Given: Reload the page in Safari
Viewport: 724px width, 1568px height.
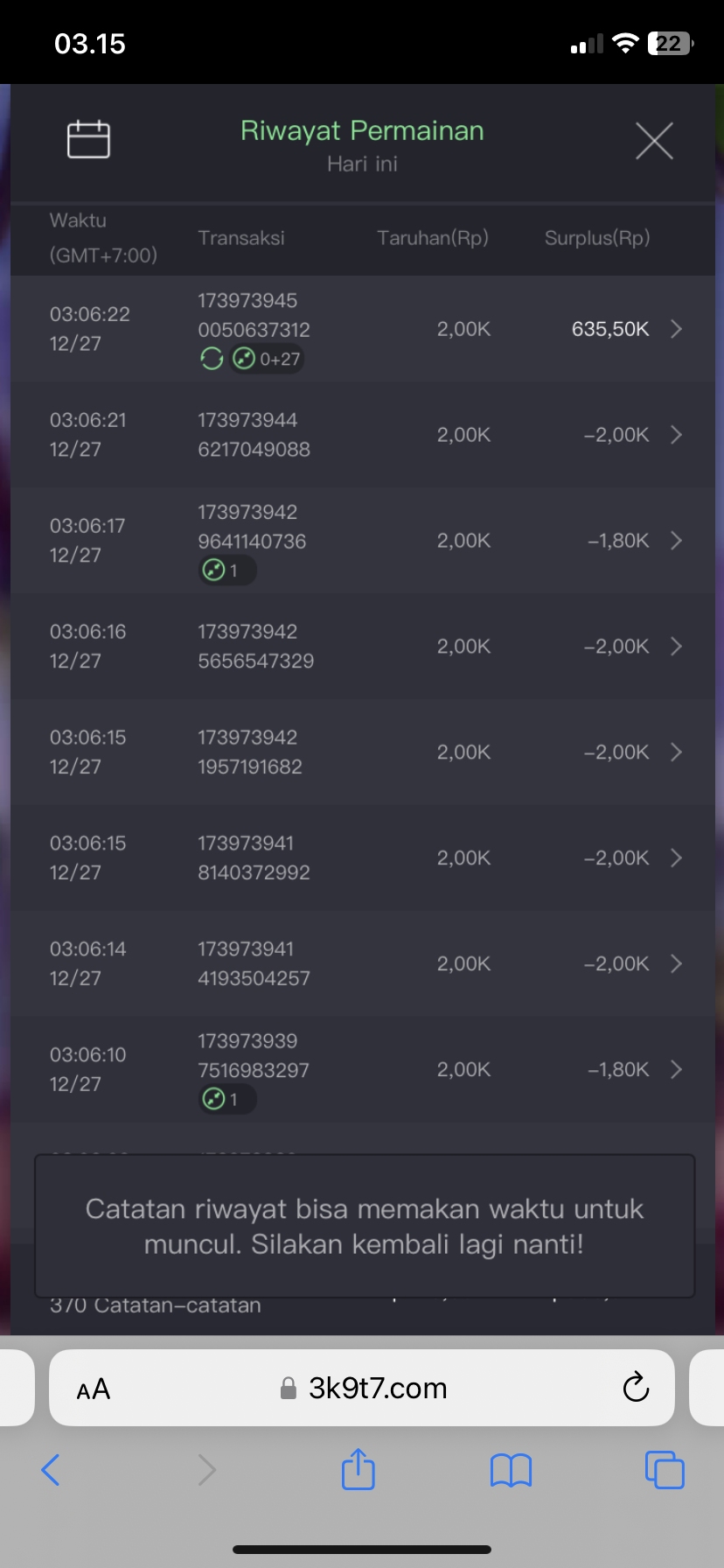Looking at the screenshot, I should [636, 1388].
